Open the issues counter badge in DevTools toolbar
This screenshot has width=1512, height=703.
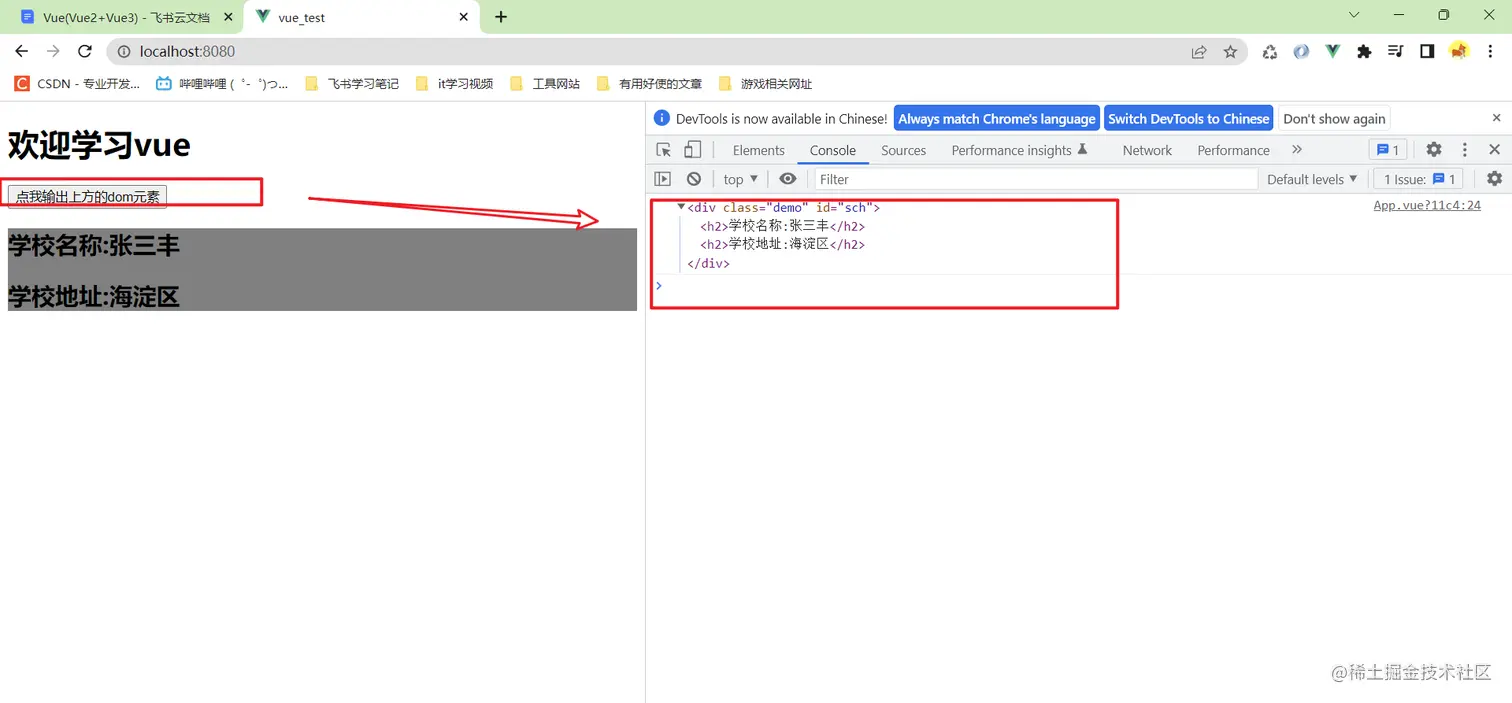(1388, 150)
